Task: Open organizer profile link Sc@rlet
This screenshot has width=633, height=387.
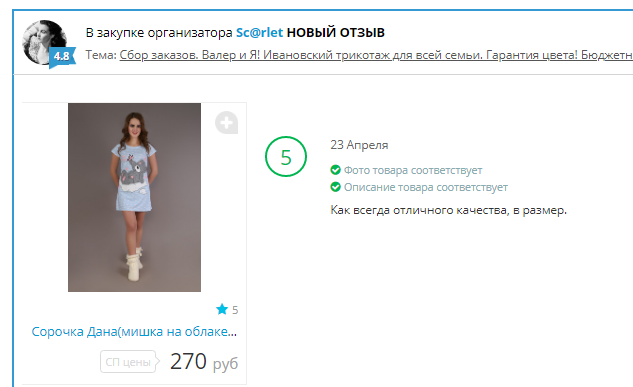Action: point(259,32)
